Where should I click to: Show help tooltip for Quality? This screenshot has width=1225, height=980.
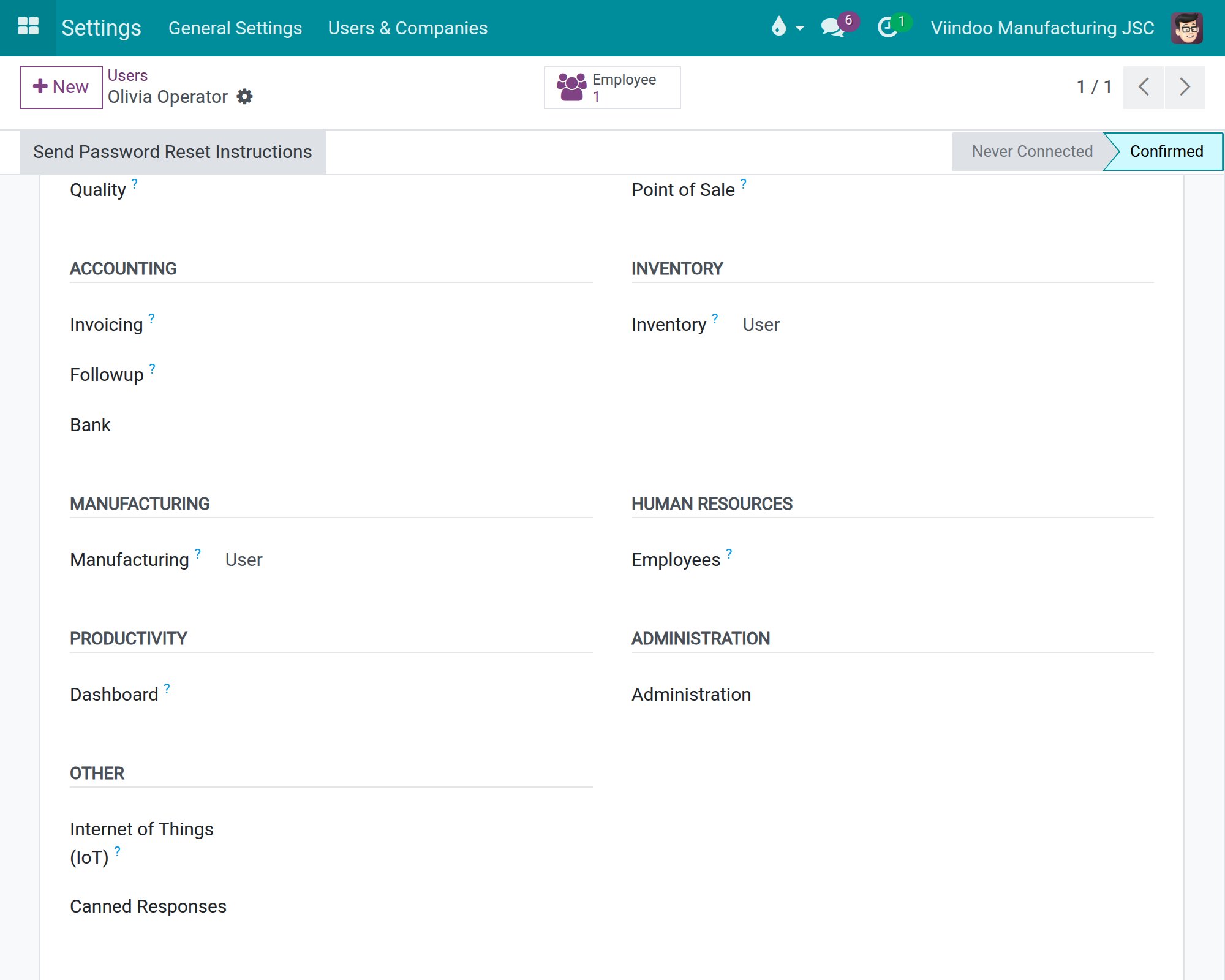pyautogui.click(x=135, y=183)
